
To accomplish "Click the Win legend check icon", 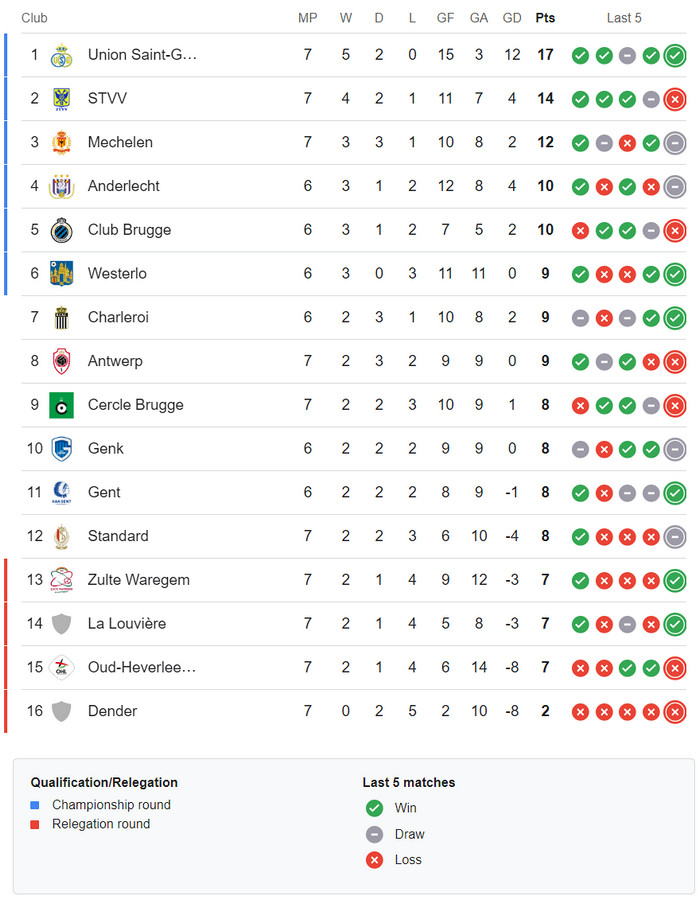I will [x=374, y=808].
